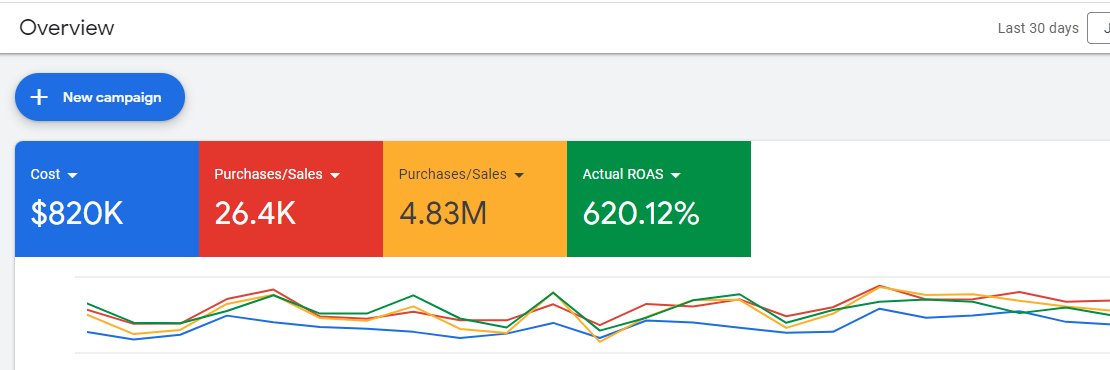The width and height of the screenshot is (1110, 370).
Task: Select the blue $820K Cost card
Action: click(107, 199)
